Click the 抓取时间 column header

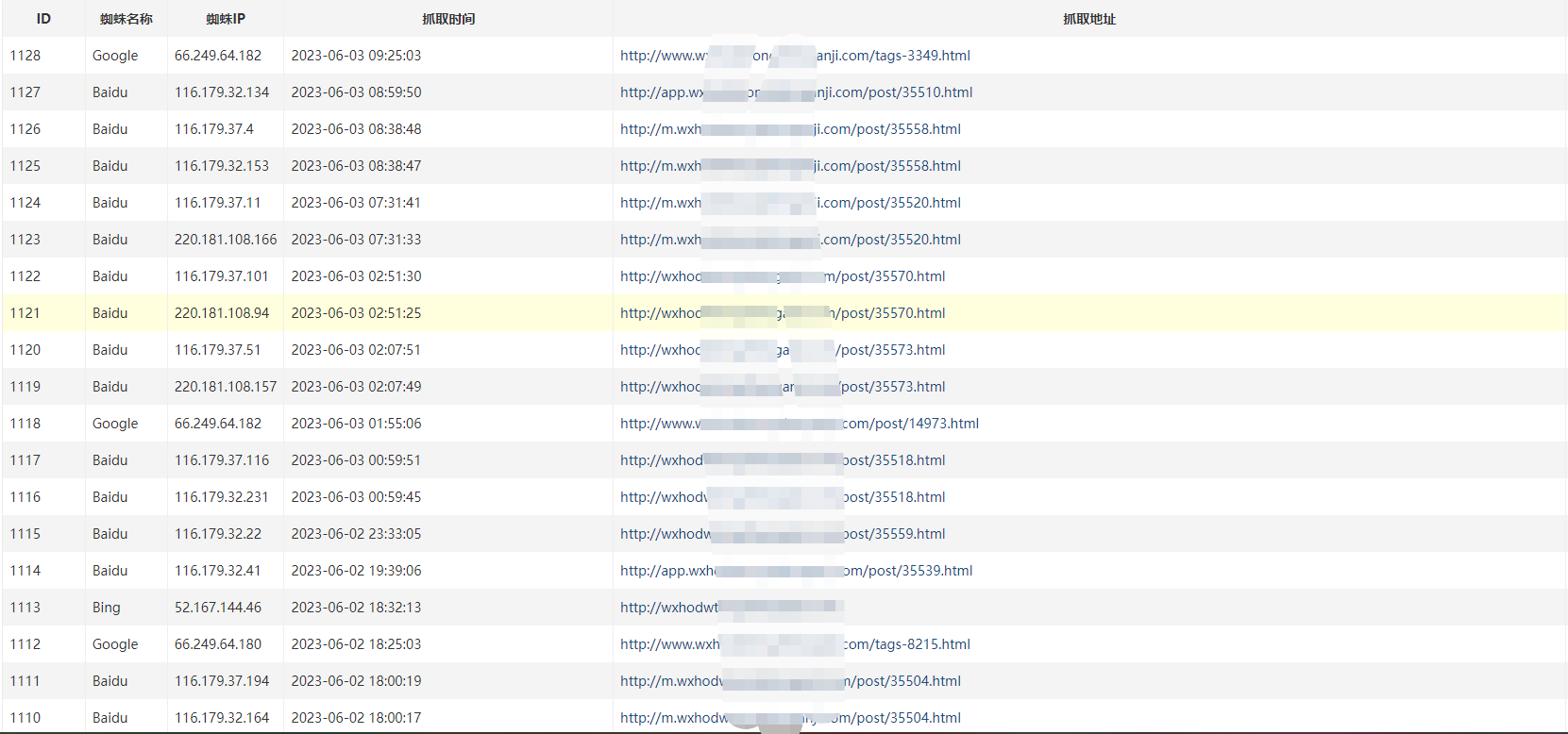coord(447,19)
